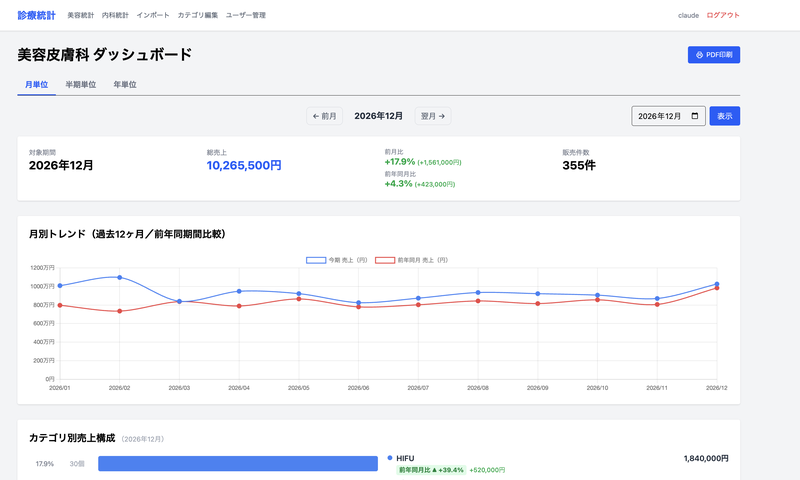Toggle the 前年同月 売上 legend swatch
Screen dimensions: 800x480
[385, 260]
